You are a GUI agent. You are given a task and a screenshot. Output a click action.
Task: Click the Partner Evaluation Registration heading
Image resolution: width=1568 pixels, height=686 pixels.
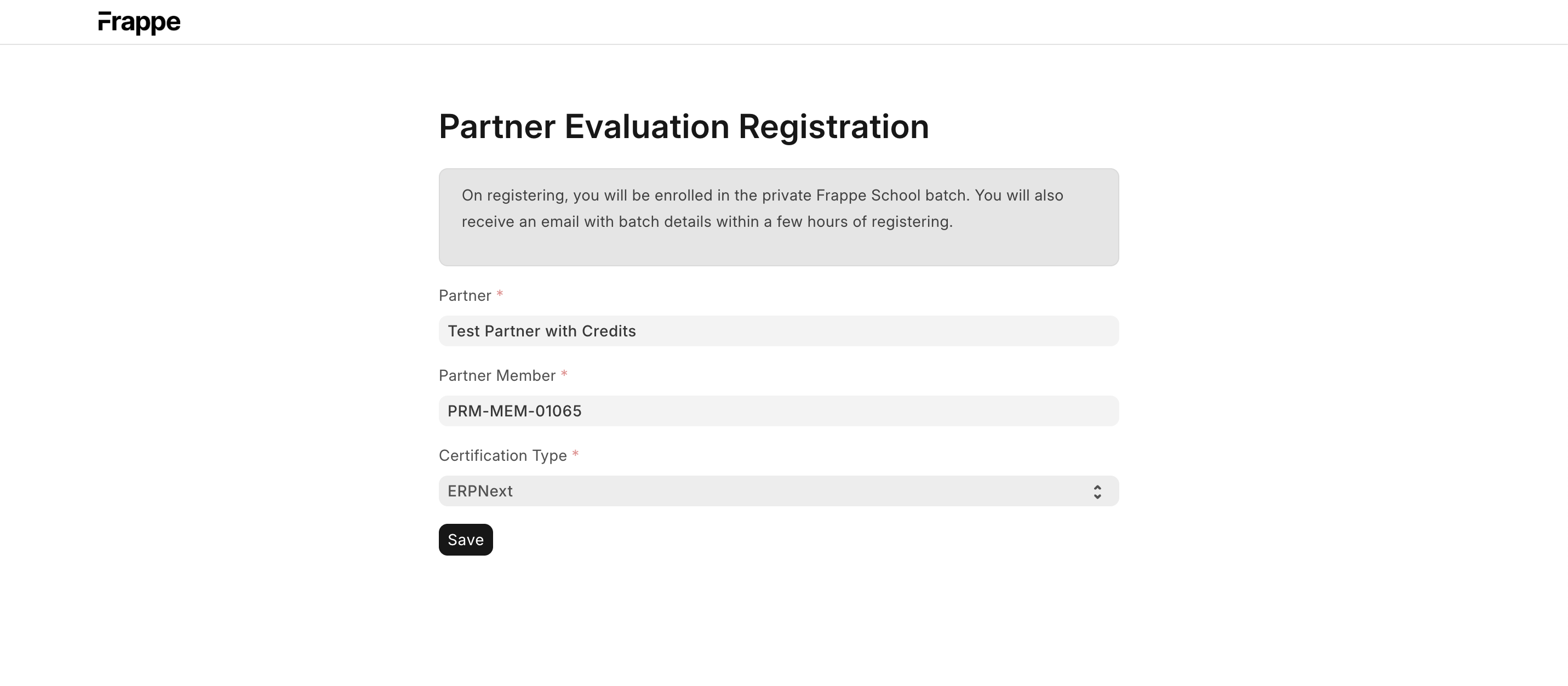pyautogui.click(x=684, y=126)
